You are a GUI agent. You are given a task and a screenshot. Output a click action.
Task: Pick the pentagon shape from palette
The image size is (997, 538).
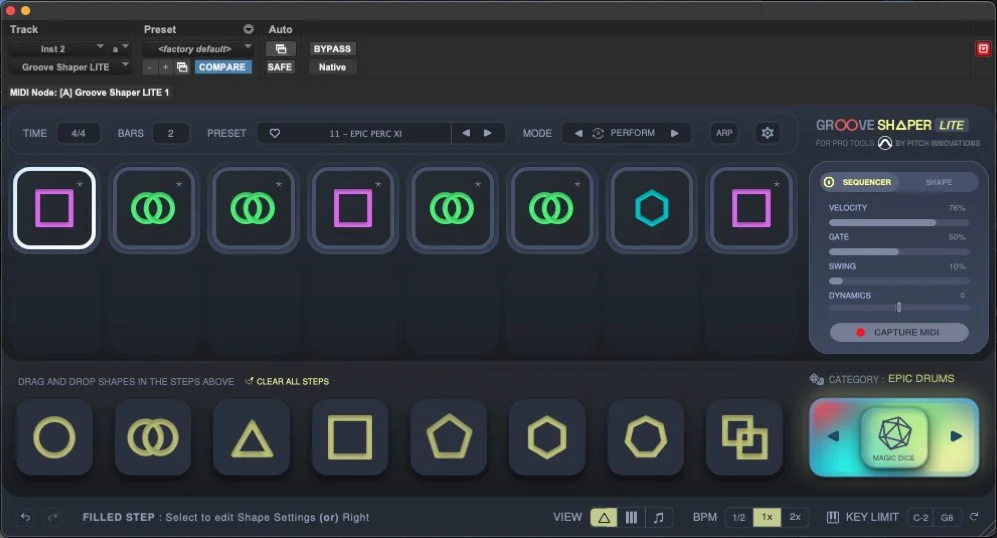(x=449, y=438)
